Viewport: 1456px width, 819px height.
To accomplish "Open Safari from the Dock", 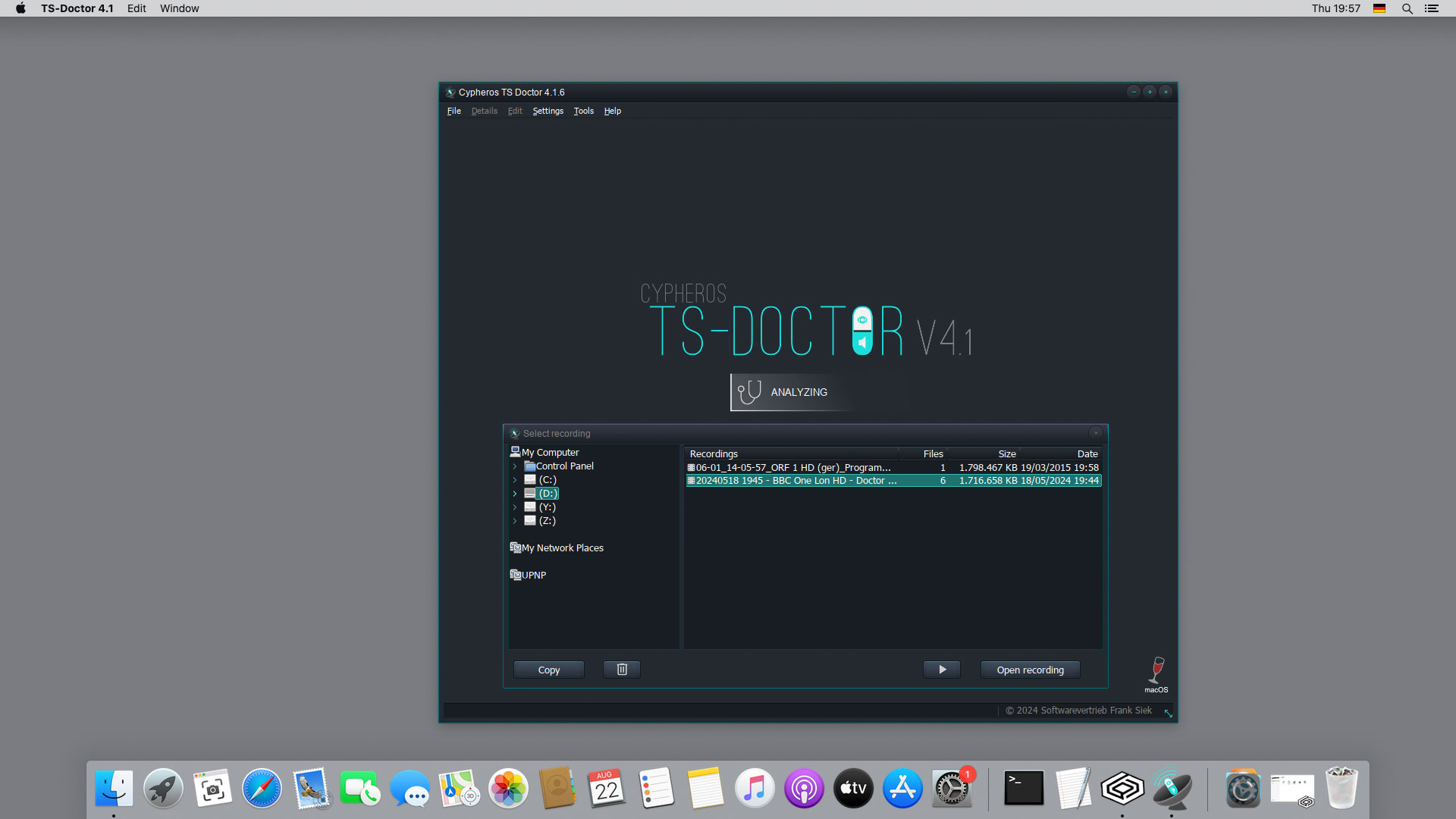I will 262,789.
